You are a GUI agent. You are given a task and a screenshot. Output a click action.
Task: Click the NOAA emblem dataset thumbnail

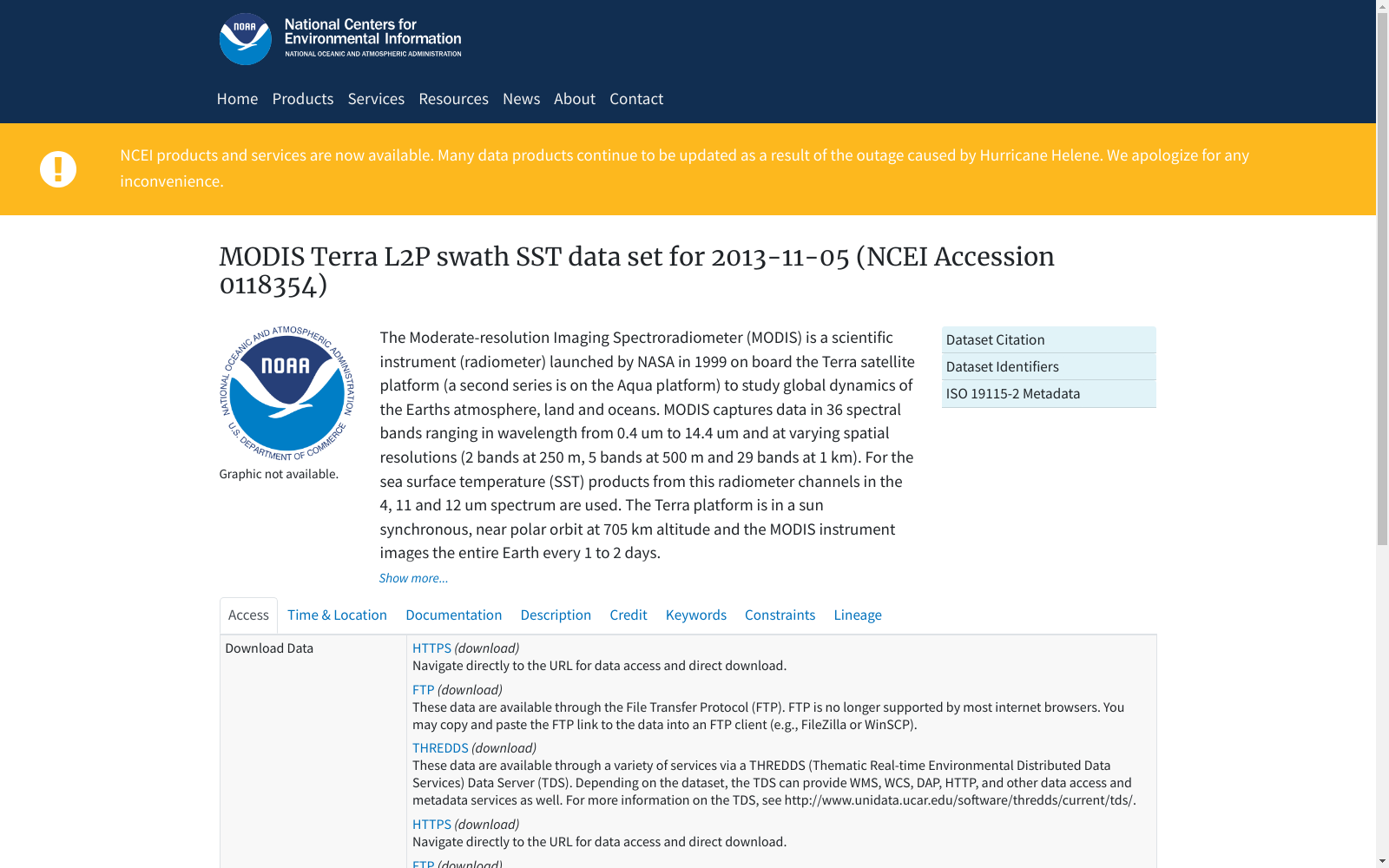[x=287, y=393]
